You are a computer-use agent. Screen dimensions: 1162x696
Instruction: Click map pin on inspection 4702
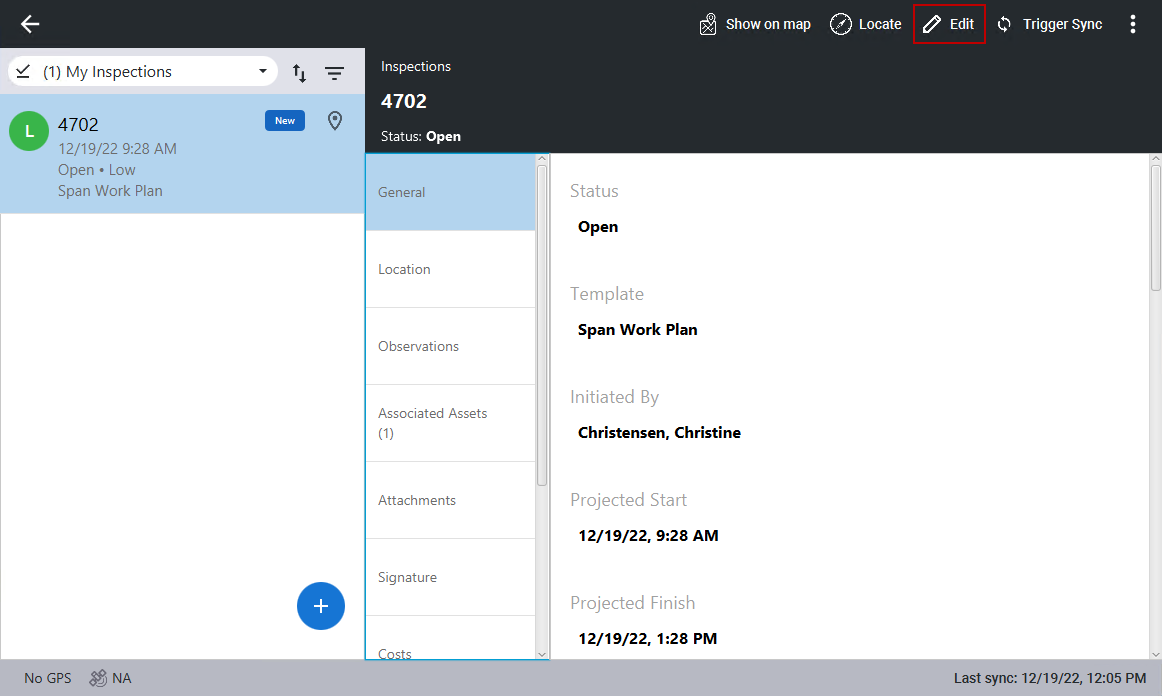click(335, 121)
